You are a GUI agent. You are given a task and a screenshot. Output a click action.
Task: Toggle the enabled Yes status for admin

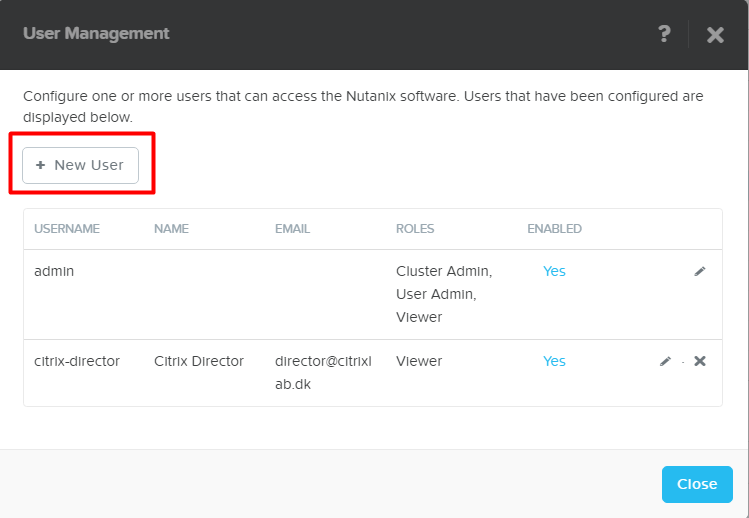(x=554, y=271)
